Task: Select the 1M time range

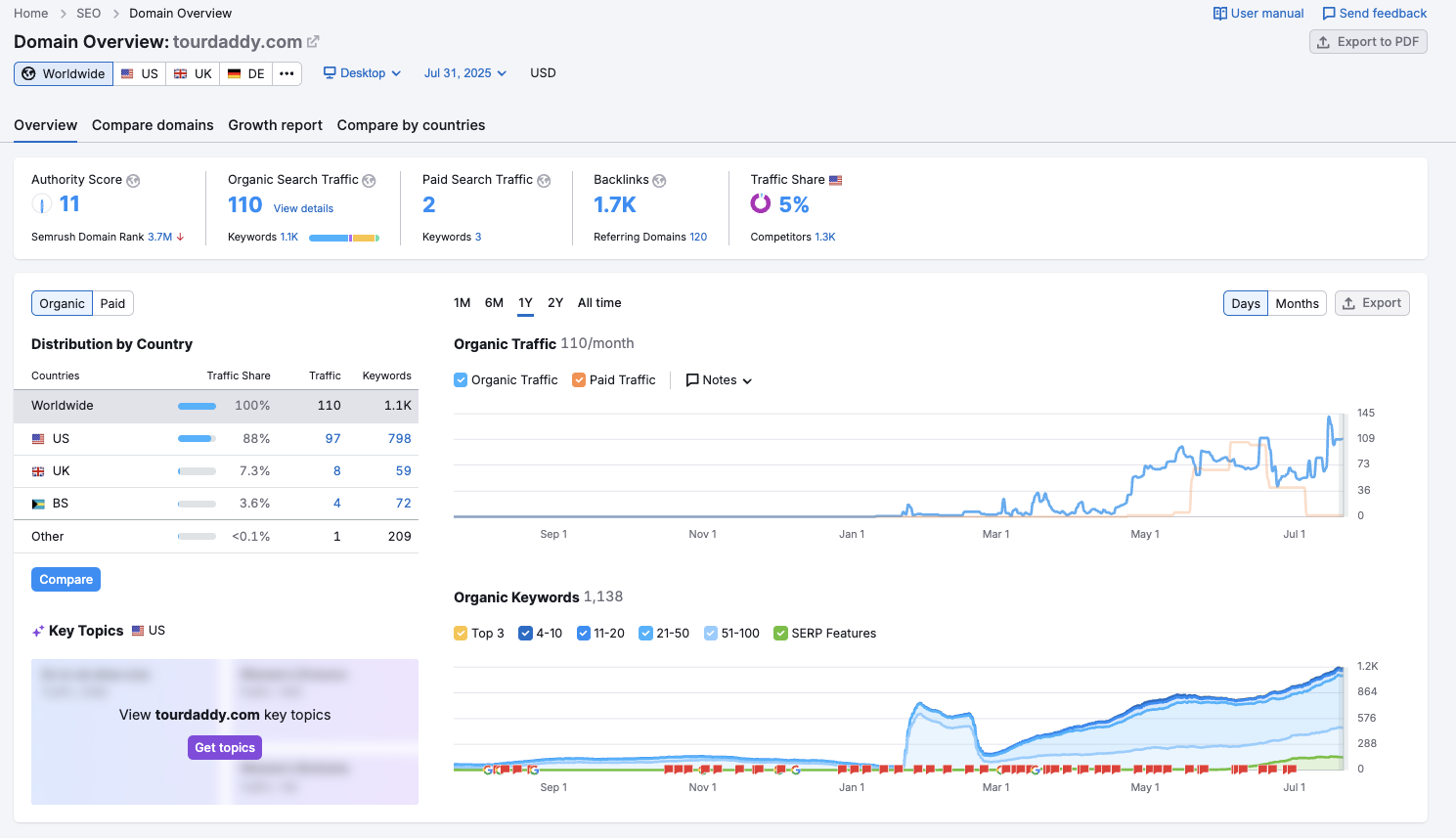Action: point(463,303)
